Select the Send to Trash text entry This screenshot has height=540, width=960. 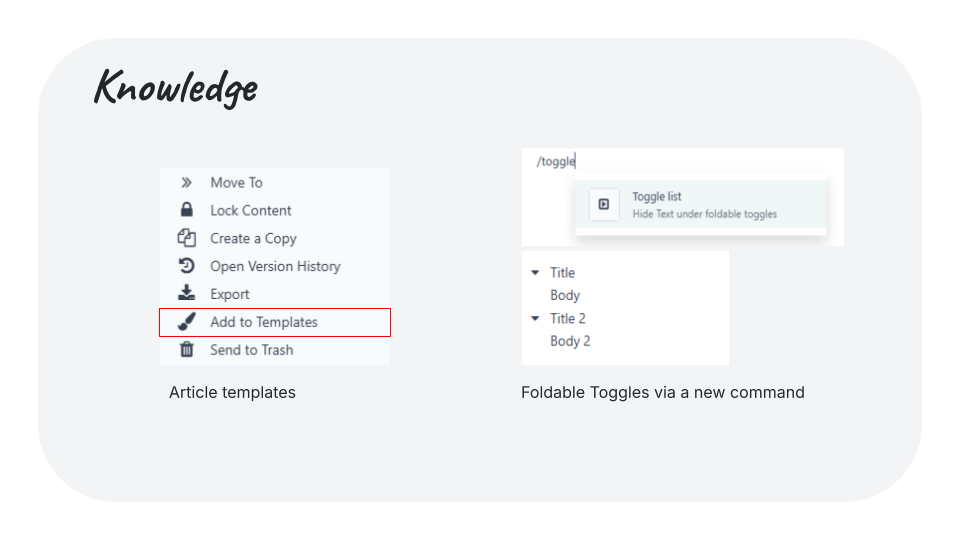click(x=251, y=350)
